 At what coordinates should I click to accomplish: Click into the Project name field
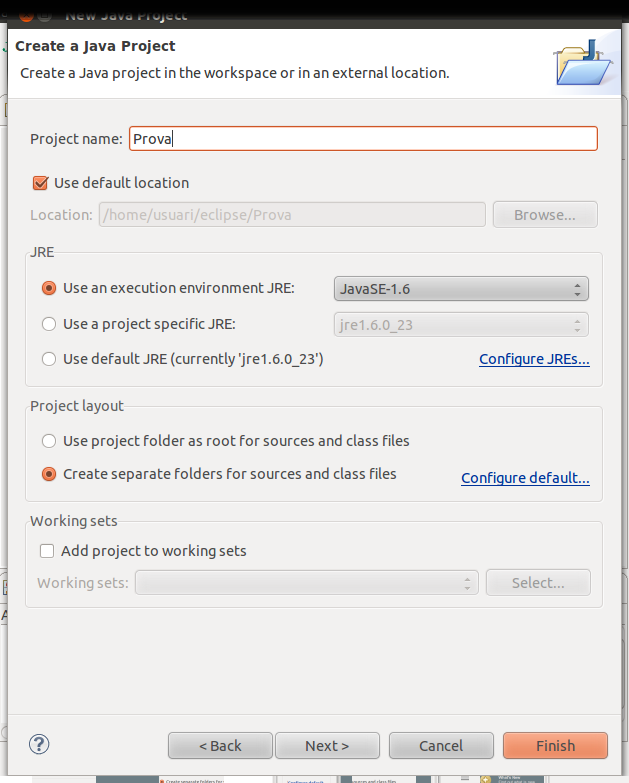(363, 139)
